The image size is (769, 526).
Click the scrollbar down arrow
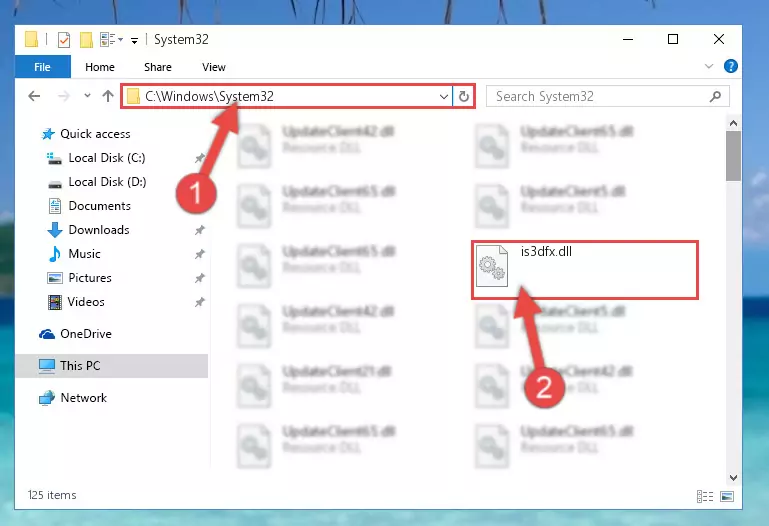click(733, 477)
